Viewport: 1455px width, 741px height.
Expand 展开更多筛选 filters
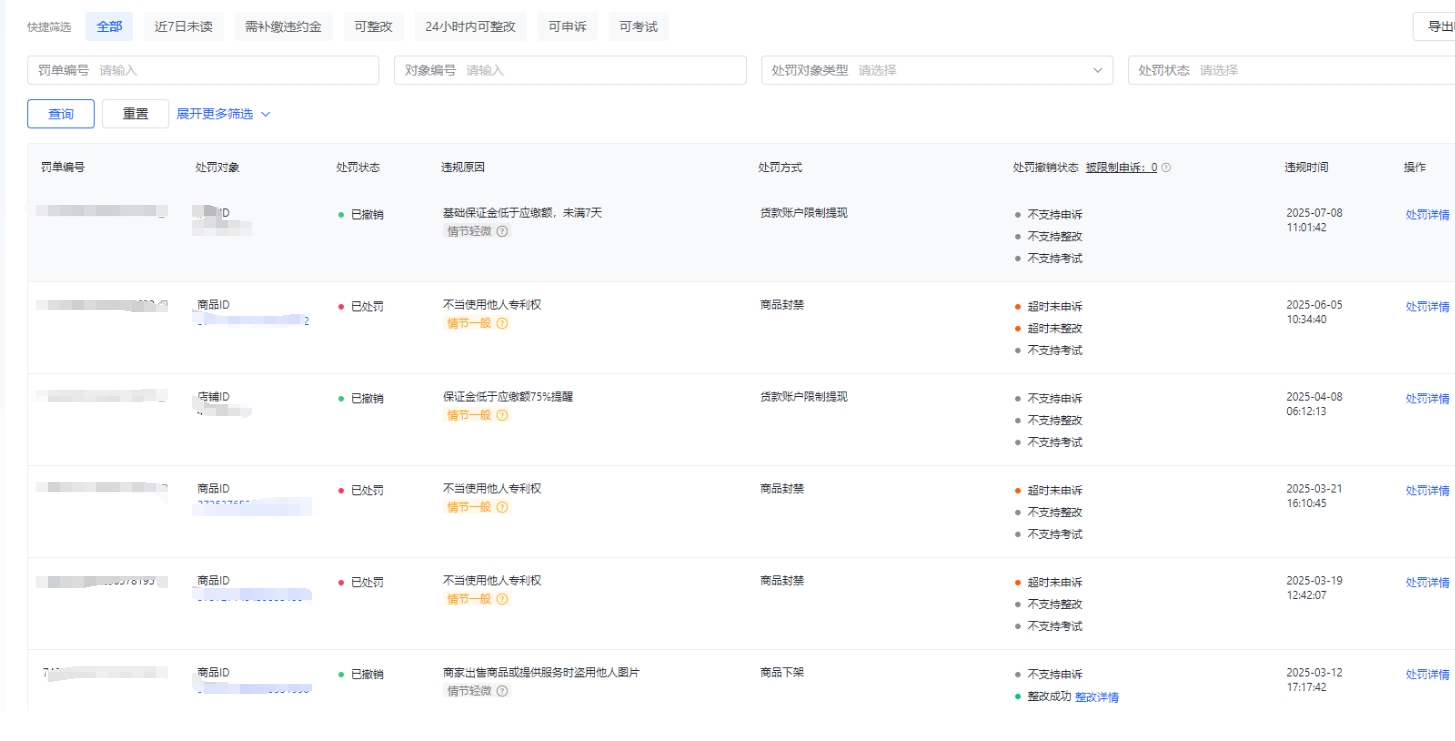tap(223, 114)
